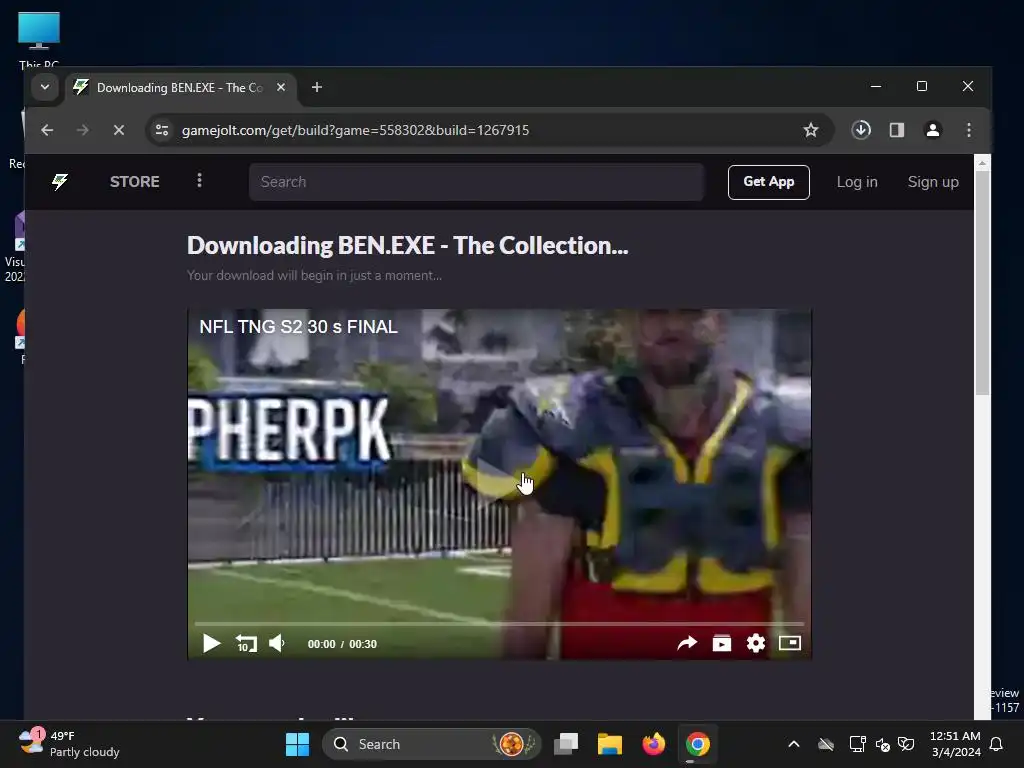Open network tray icon
The width and height of the screenshot is (1024, 768).
pos(857,744)
